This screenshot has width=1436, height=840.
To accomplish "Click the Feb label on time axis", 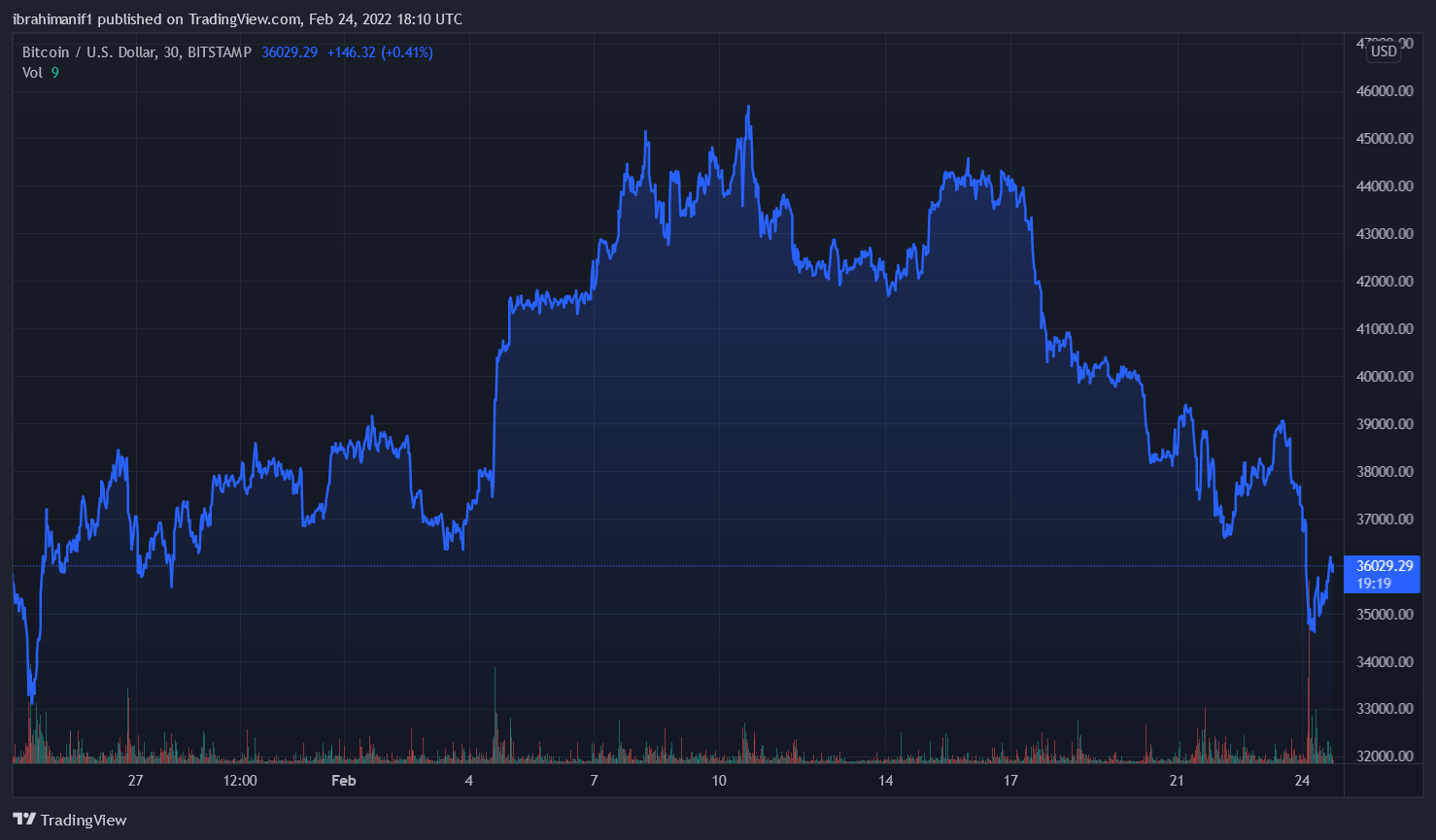I will (343, 781).
